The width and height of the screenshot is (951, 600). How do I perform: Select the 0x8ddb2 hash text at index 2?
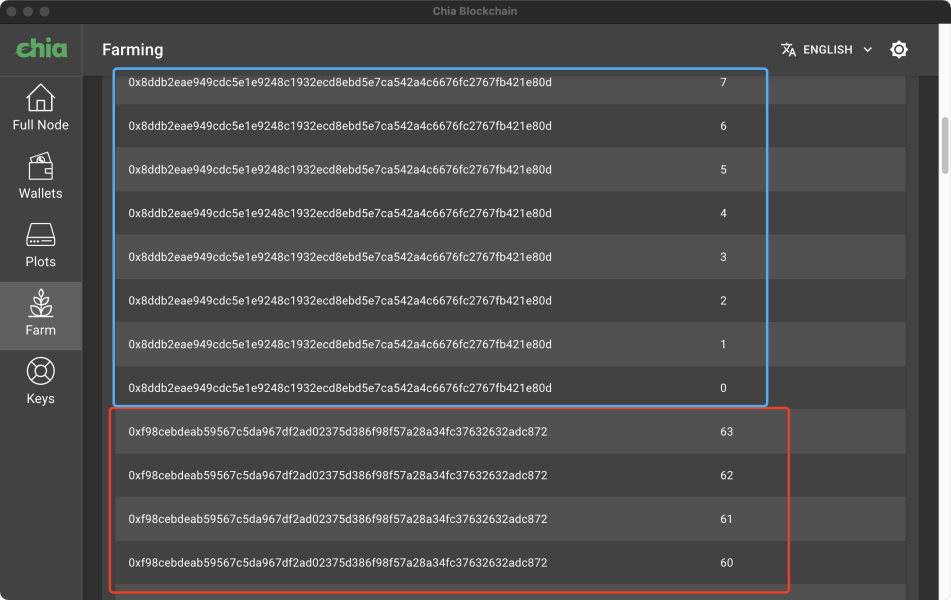point(340,301)
